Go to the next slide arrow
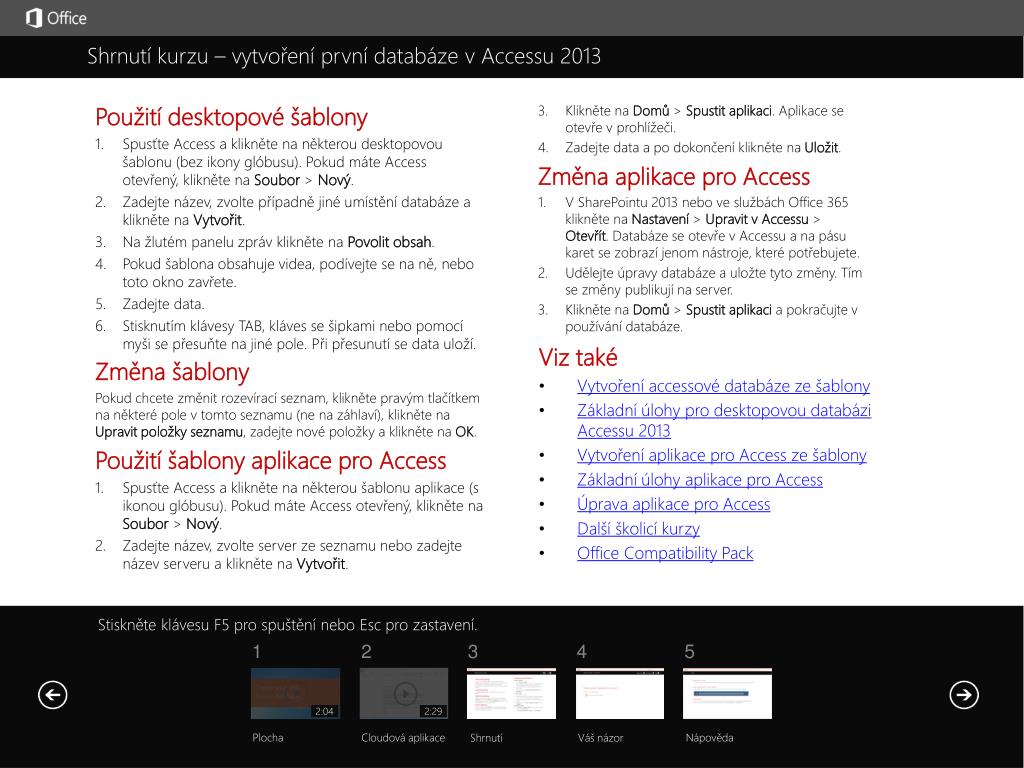The image size is (1024, 768). (x=964, y=694)
